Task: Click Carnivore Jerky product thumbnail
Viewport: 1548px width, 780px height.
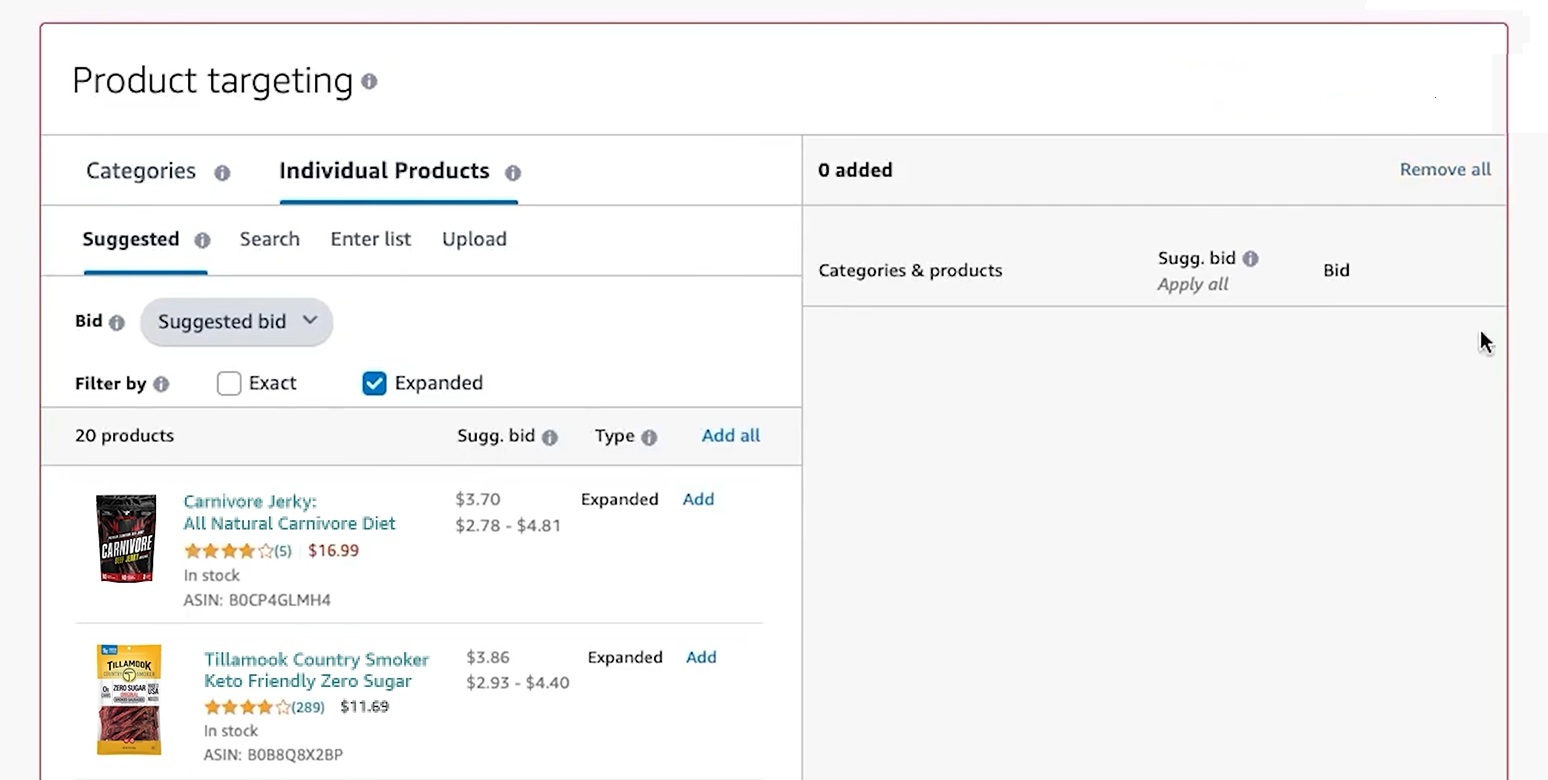Action: 126,538
